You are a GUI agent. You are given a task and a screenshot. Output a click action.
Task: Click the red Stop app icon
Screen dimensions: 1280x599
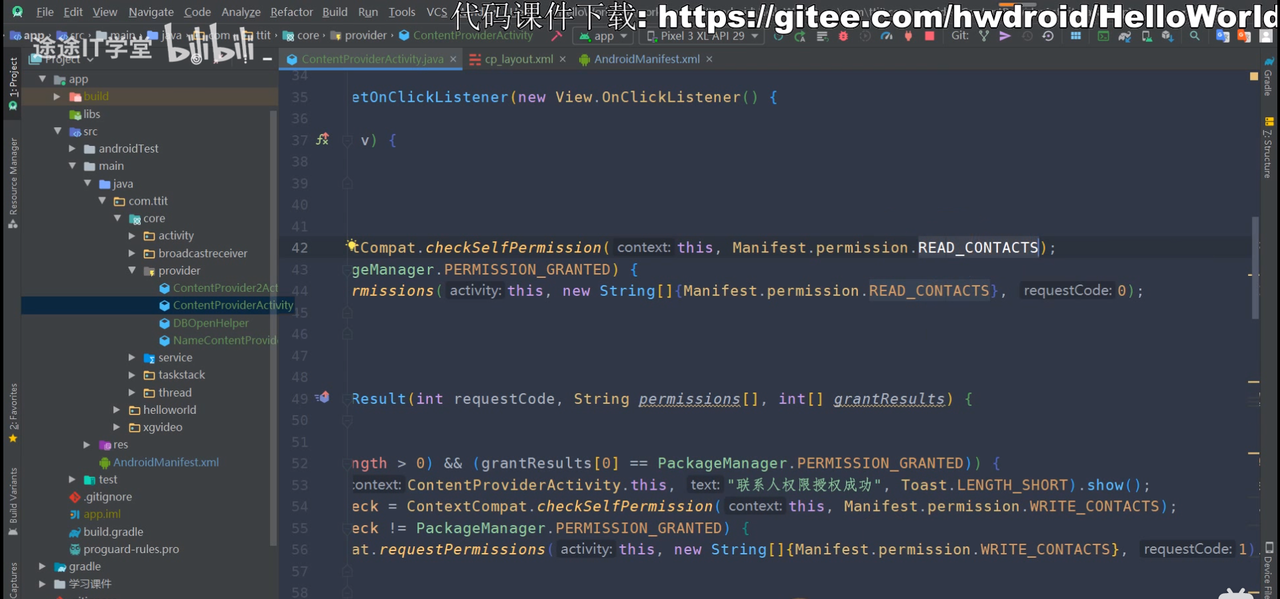929,36
